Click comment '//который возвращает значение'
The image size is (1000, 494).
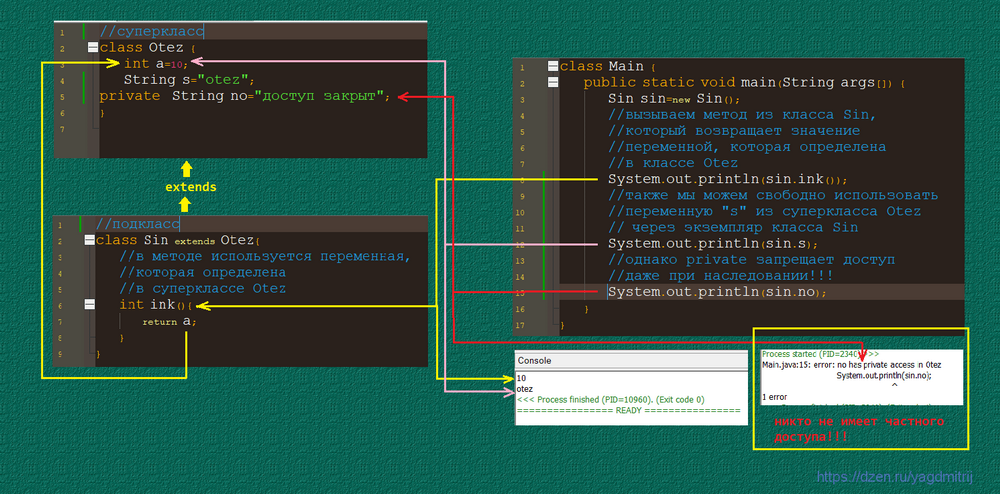point(734,131)
